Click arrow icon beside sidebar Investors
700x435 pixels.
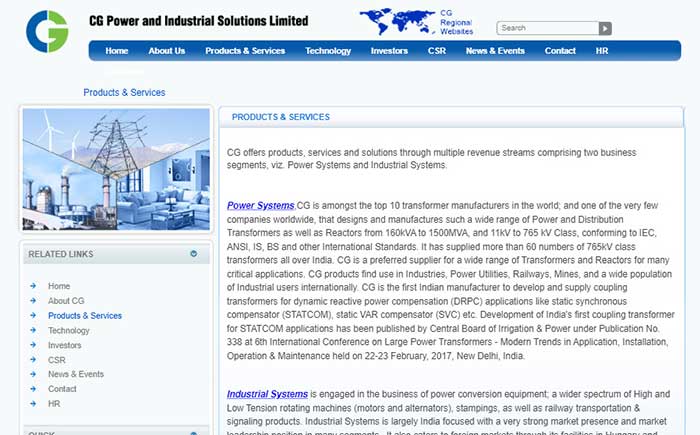pos(33,345)
